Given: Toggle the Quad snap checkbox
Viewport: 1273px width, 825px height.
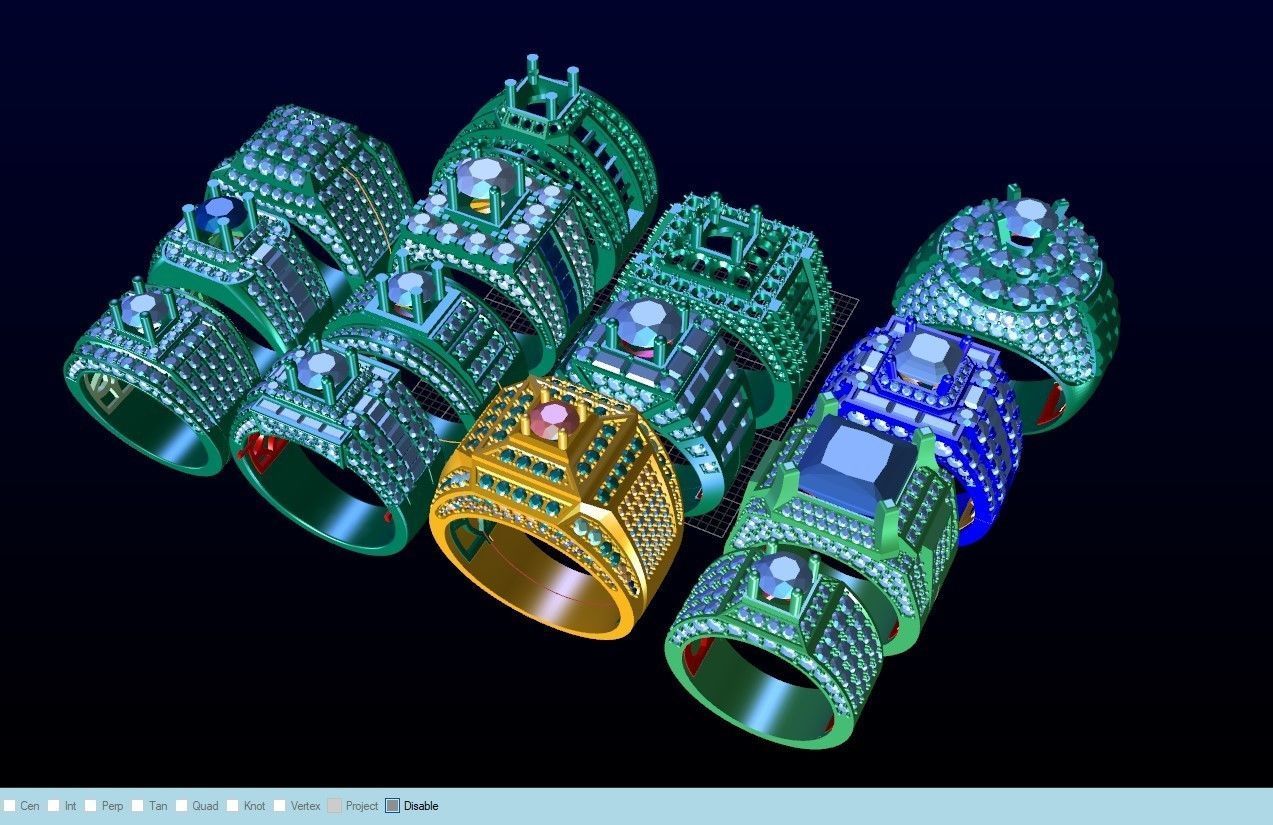Looking at the screenshot, I should [182, 806].
